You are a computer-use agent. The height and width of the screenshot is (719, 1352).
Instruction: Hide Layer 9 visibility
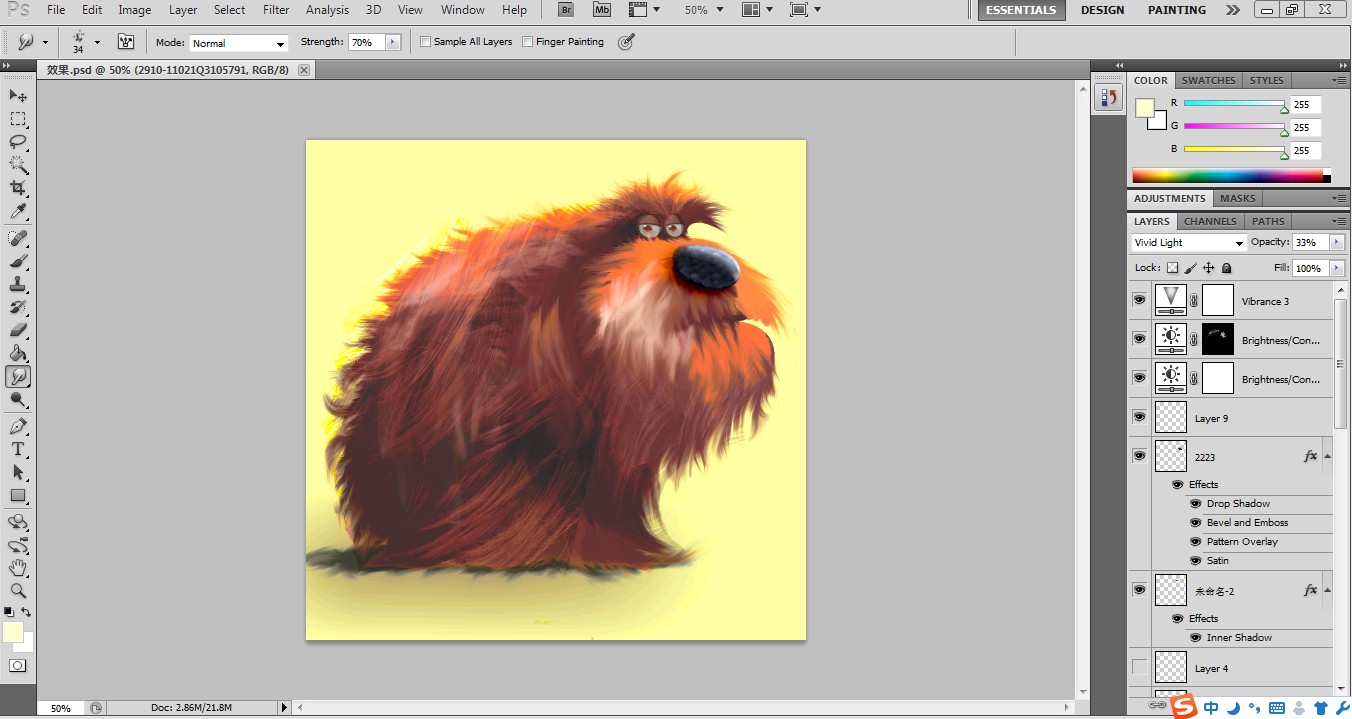coord(1139,417)
